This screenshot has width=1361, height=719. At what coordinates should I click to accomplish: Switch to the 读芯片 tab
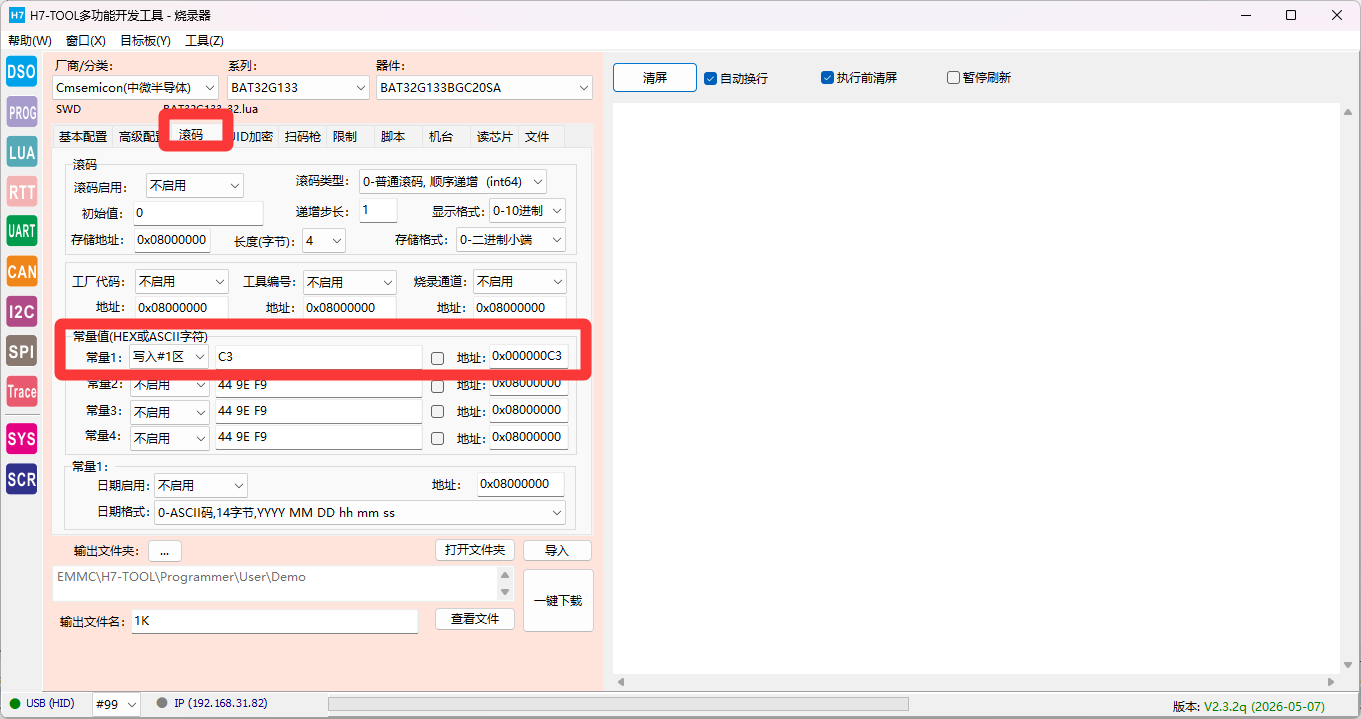pos(494,137)
